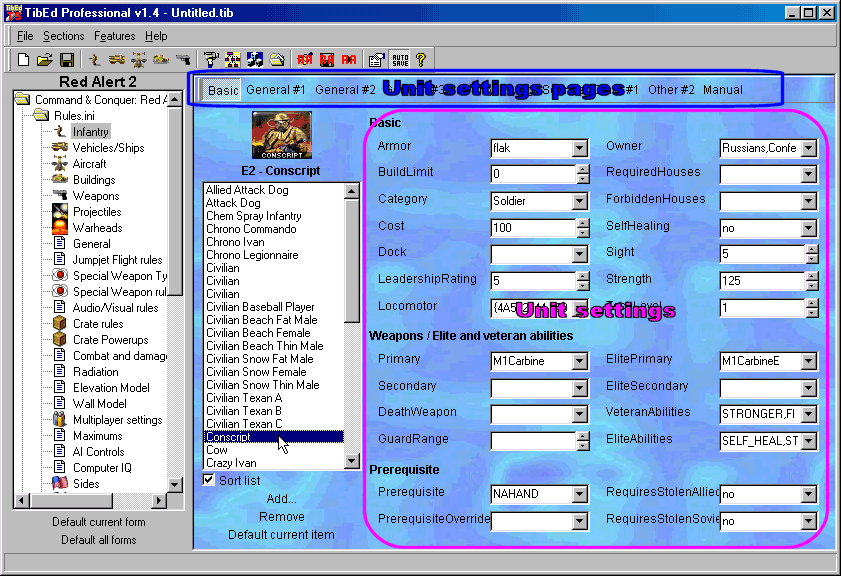841x576 pixels.
Task: Click the save floppy disk icon
Action: (x=67, y=60)
